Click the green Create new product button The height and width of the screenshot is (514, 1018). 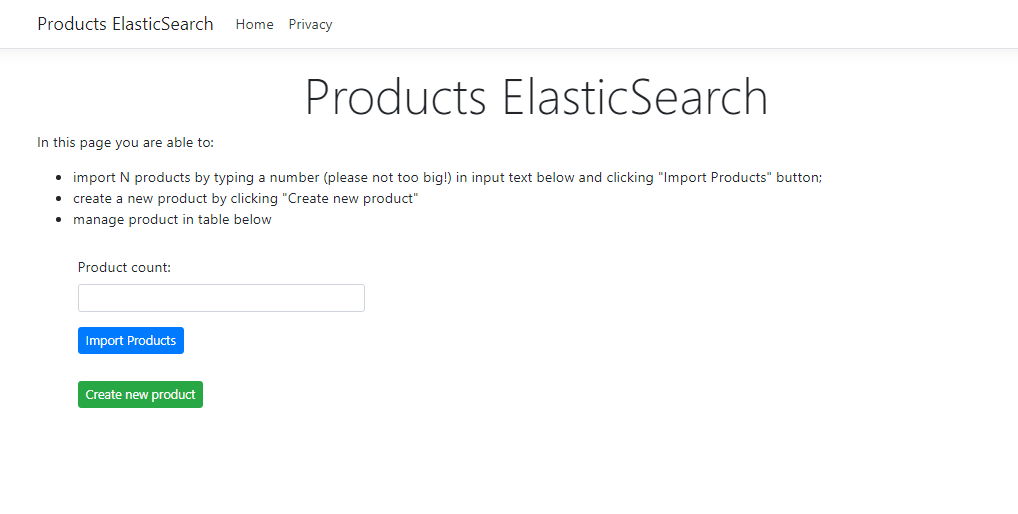pyautogui.click(x=140, y=395)
